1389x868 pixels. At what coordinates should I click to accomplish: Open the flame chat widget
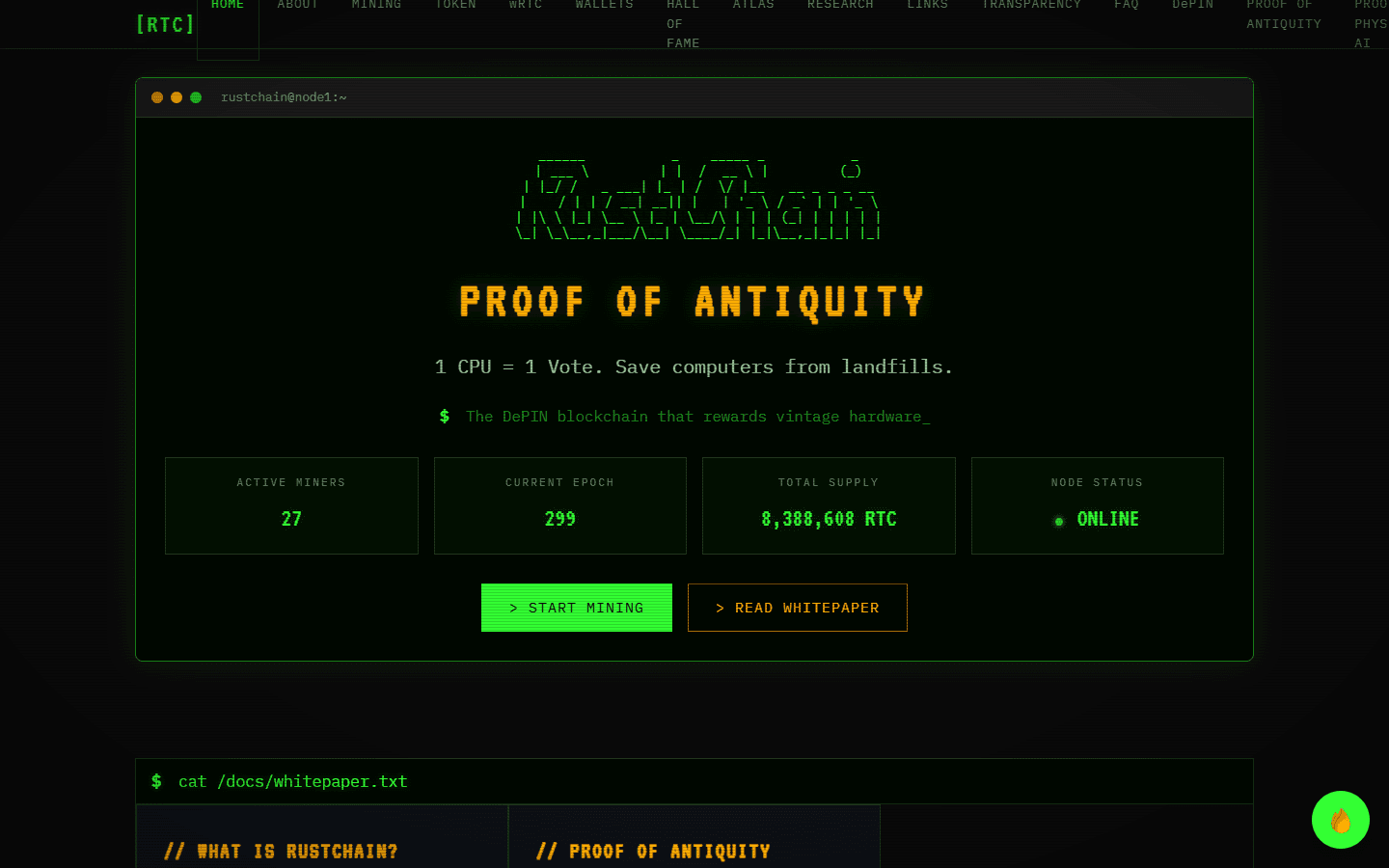pyautogui.click(x=1341, y=820)
